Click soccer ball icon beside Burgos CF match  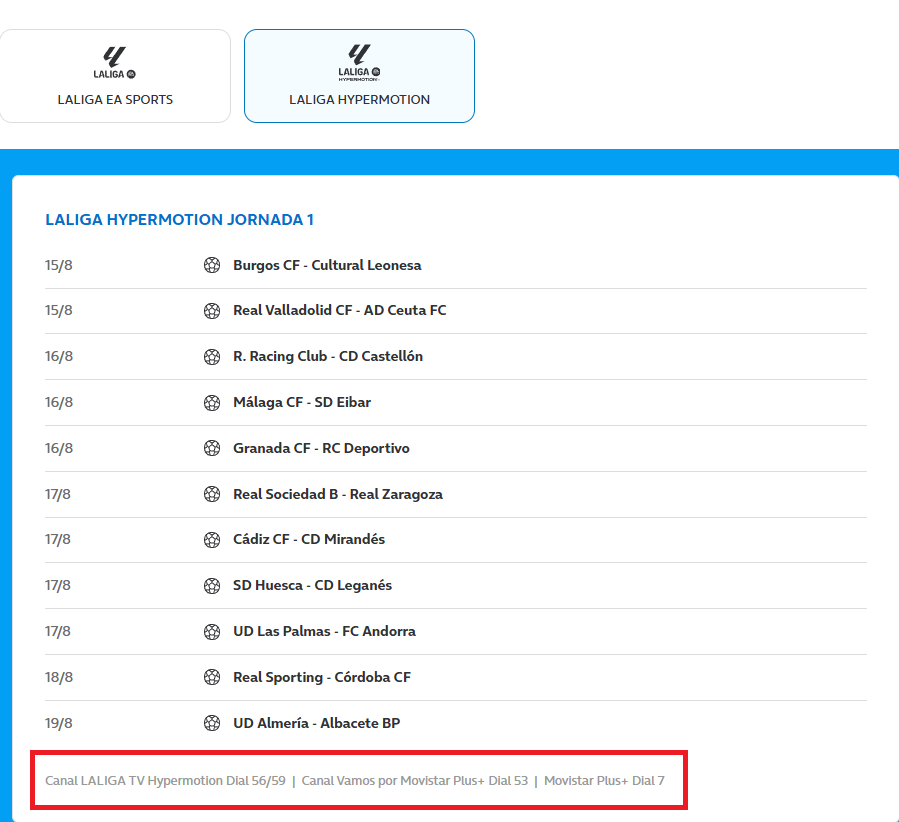coord(212,265)
